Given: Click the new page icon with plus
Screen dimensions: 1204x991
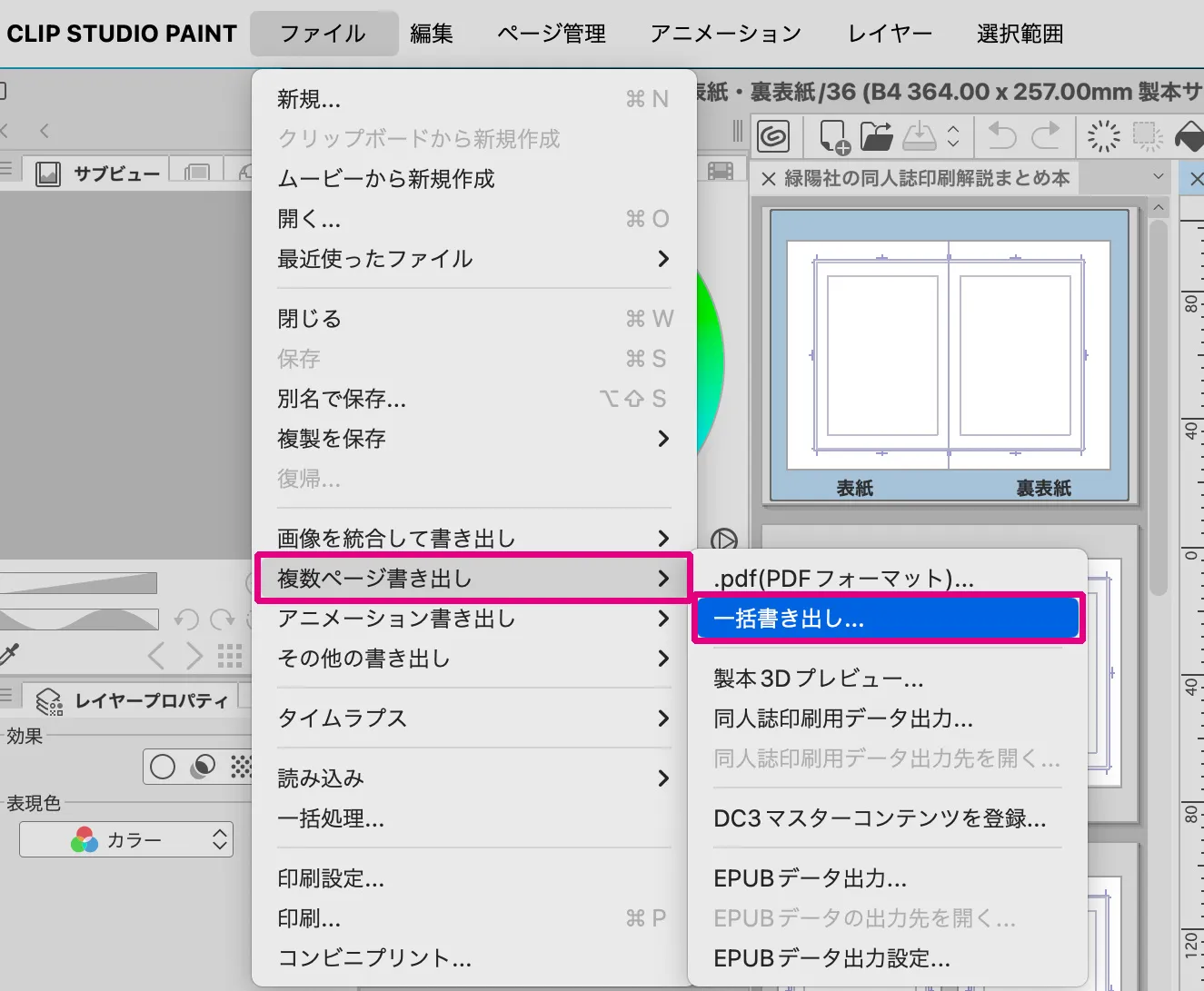Looking at the screenshot, I should pyautogui.click(x=834, y=136).
